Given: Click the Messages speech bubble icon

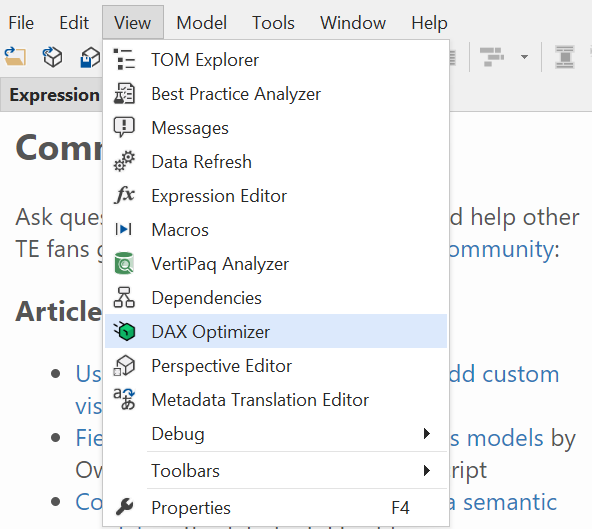Looking at the screenshot, I should tap(124, 127).
